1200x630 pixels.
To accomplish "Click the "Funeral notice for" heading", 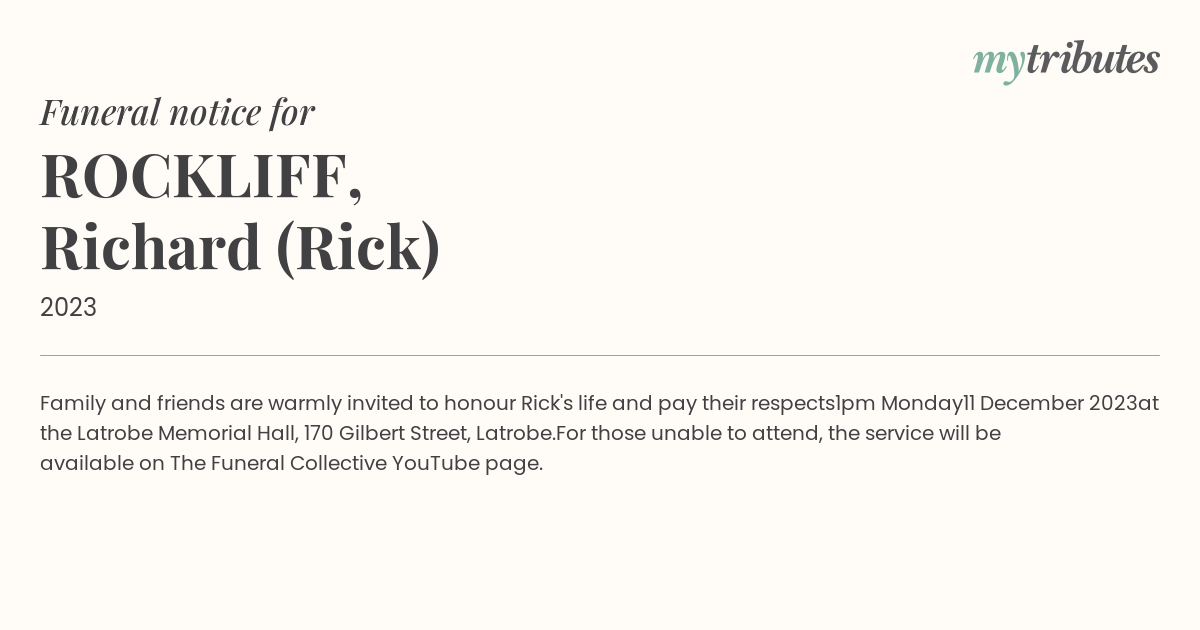I will [x=177, y=112].
